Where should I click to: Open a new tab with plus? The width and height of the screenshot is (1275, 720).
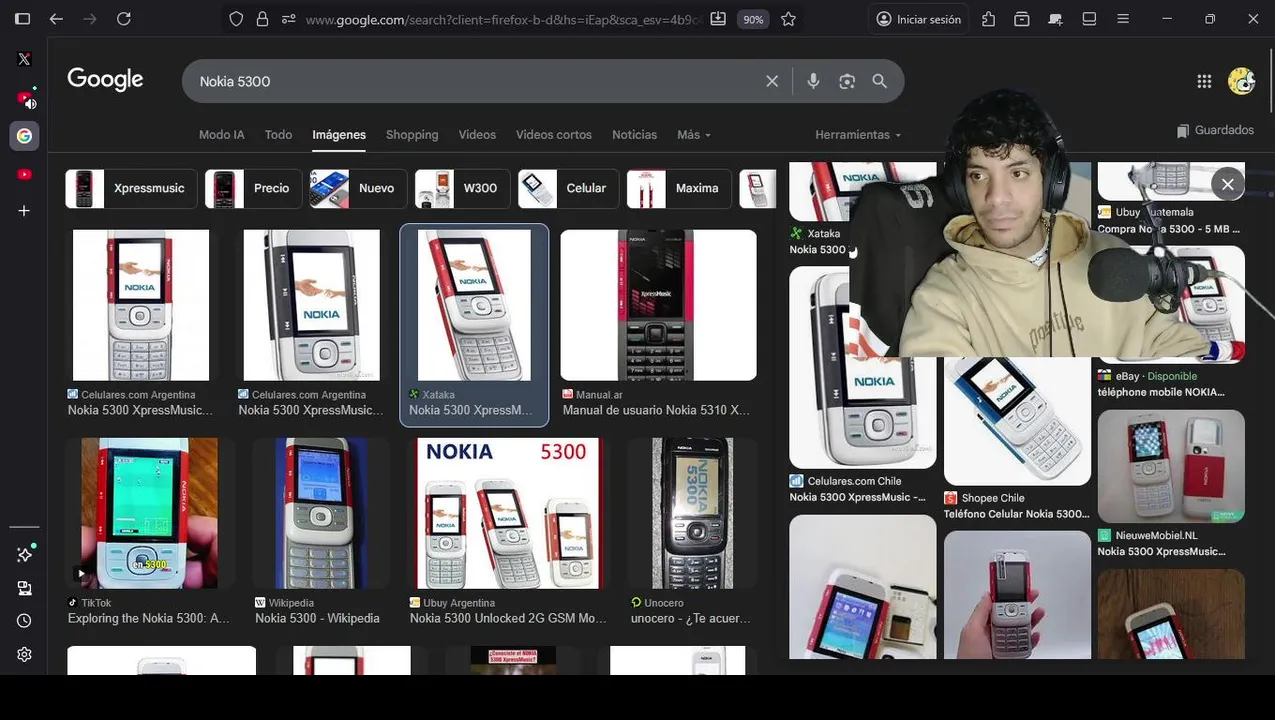click(x=24, y=211)
